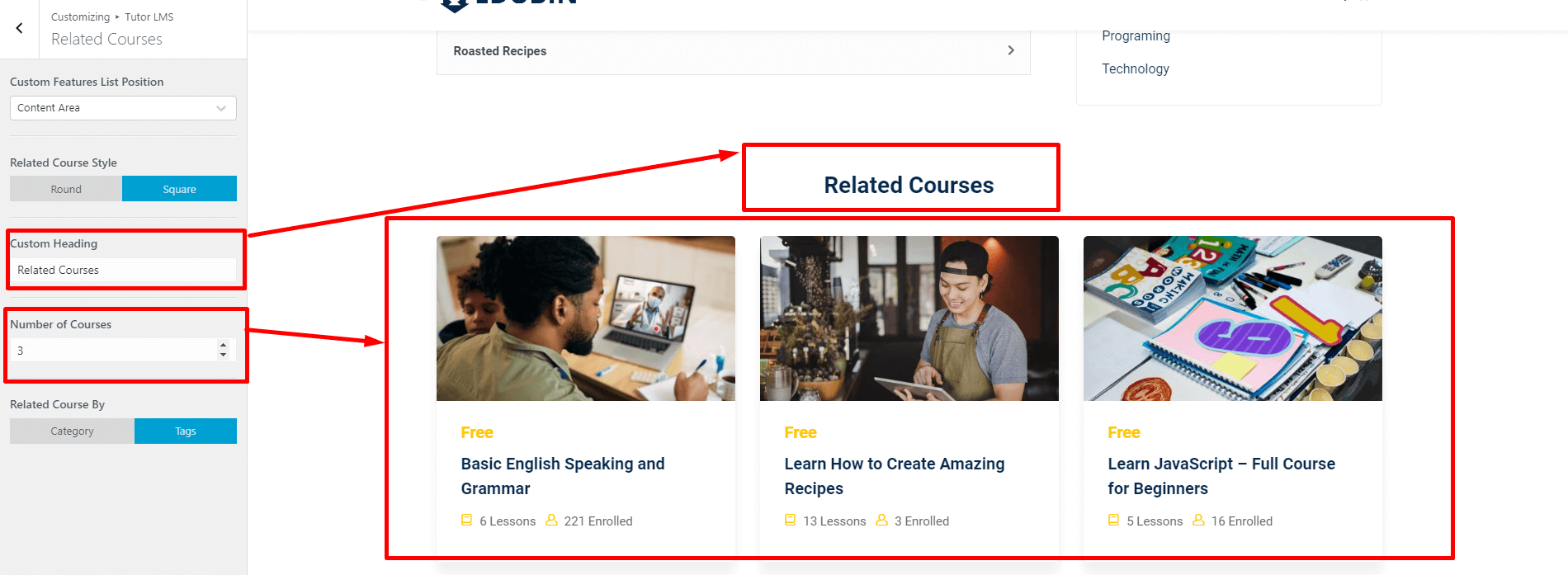Image resolution: width=1568 pixels, height=575 pixels.
Task: Open the Programing category link
Action: pyautogui.click(x=1136, y=36)
